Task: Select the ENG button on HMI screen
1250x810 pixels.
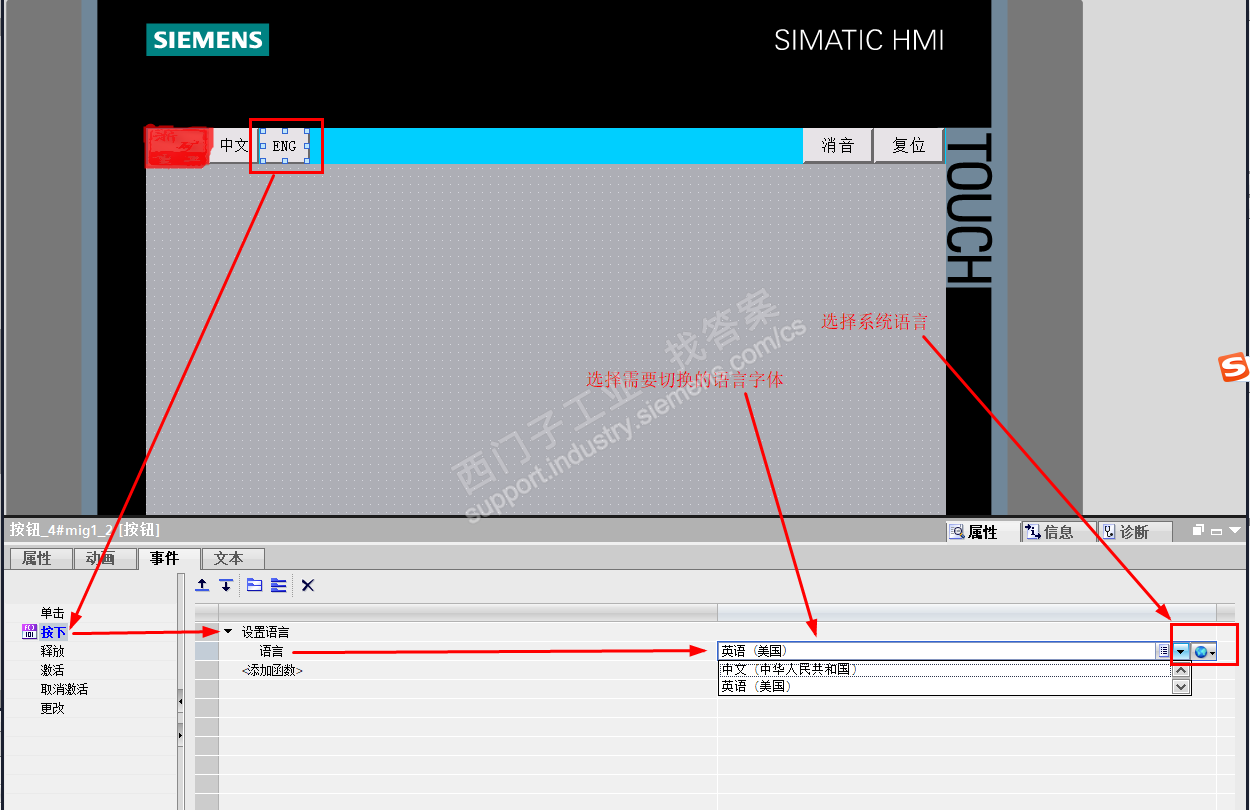Action: [x=284, y=146]
